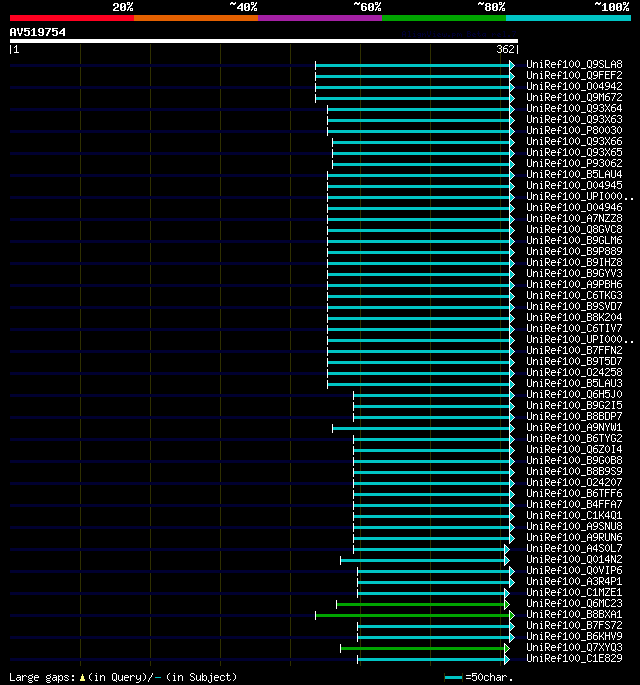Click the green alignment bar for B8BXA1

point(412,616)
